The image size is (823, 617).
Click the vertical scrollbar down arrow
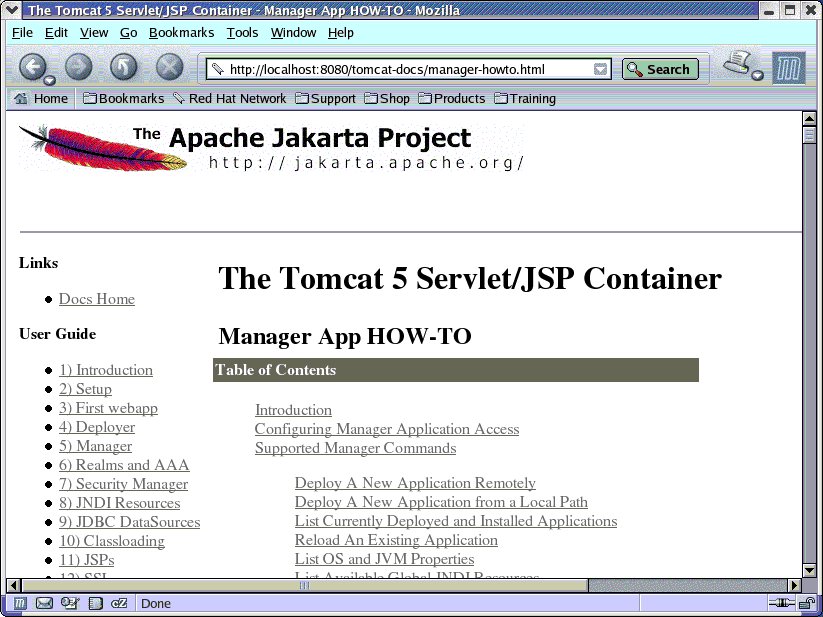(x=809, y=570)
